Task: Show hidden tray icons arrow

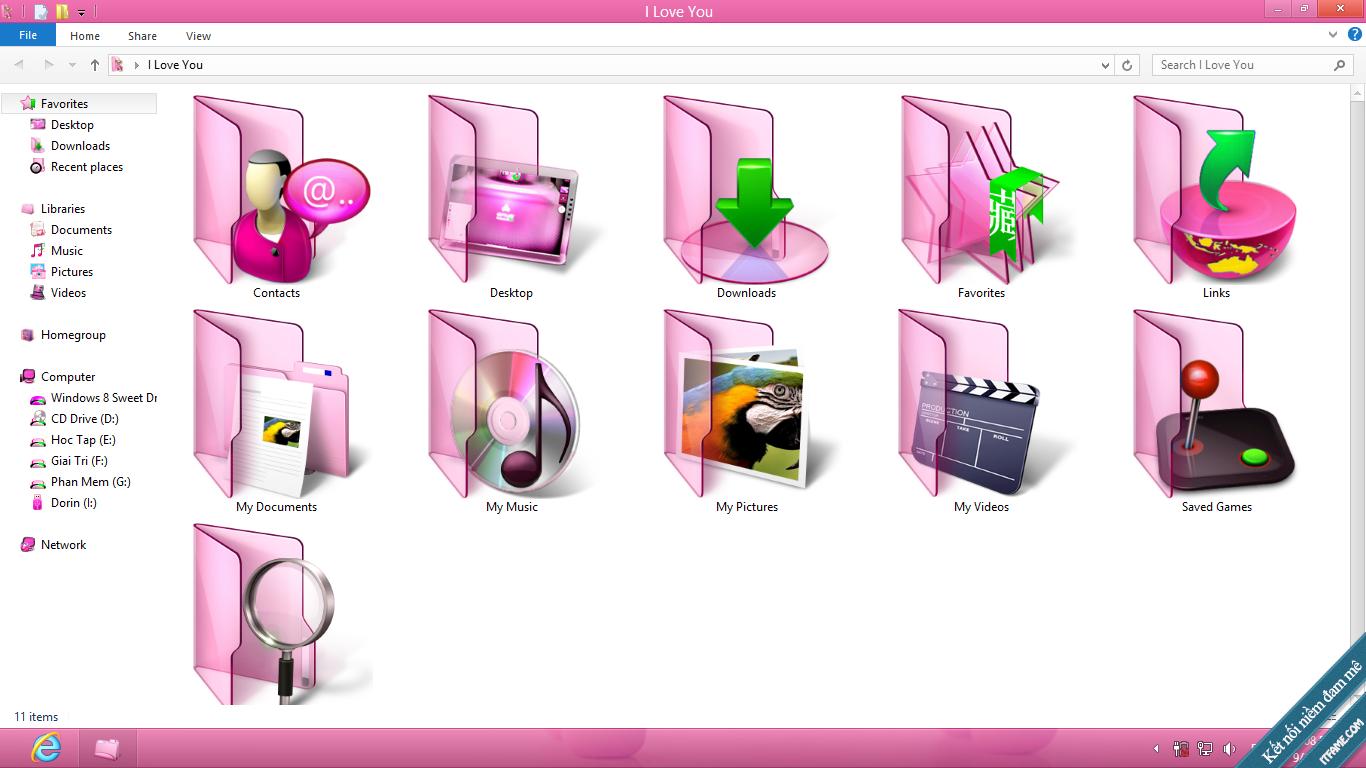Action: coord(1157,748)
